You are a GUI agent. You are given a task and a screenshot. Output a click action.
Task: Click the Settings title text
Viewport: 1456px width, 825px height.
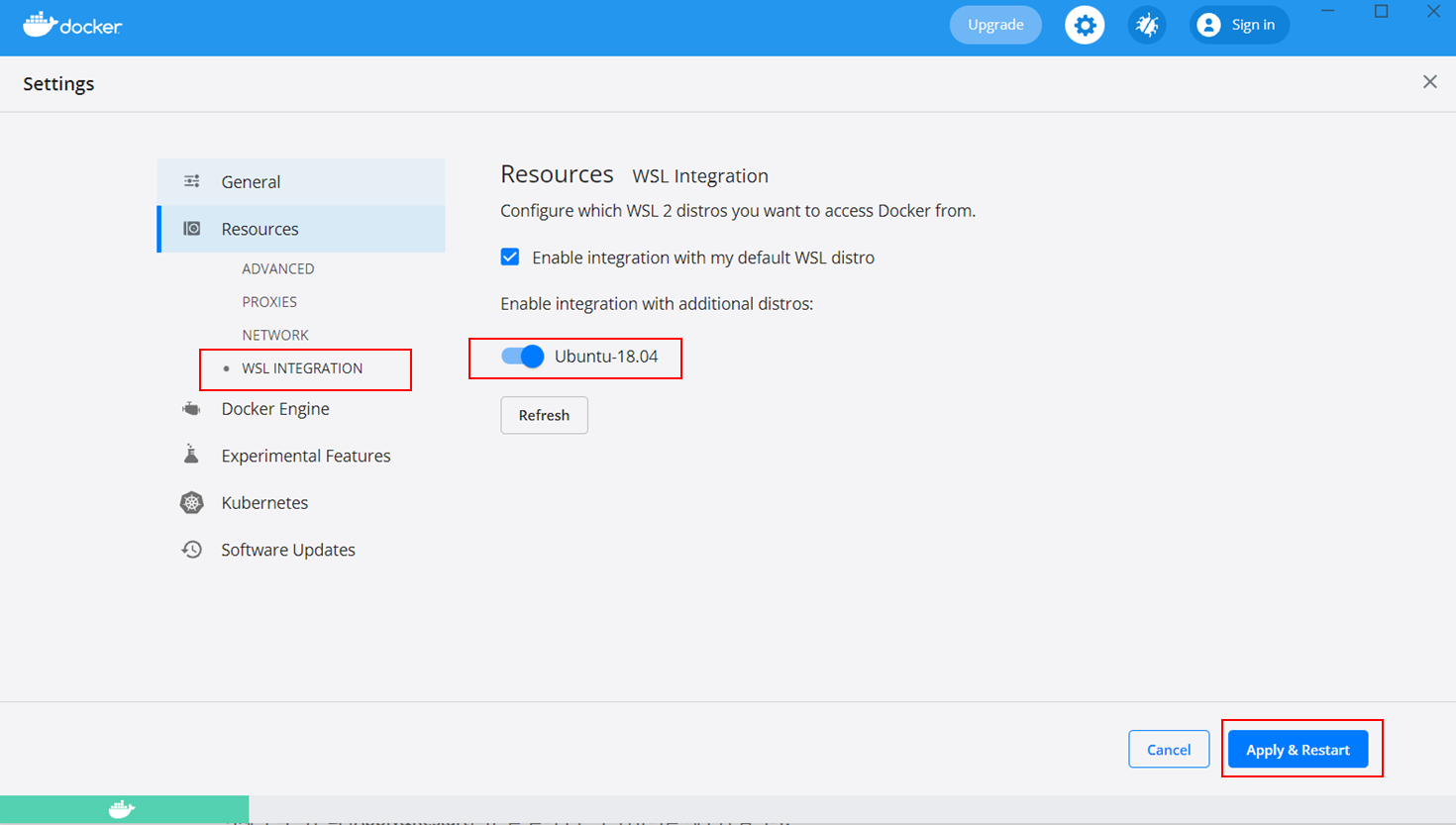58,84
